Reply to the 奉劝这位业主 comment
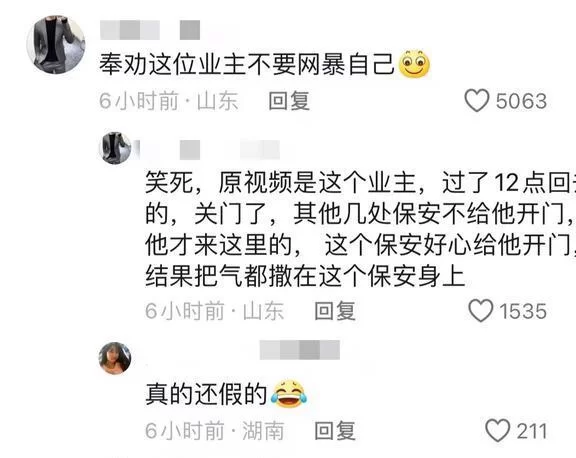The height and width of the screenshot is (458, 576). (289, 101)
